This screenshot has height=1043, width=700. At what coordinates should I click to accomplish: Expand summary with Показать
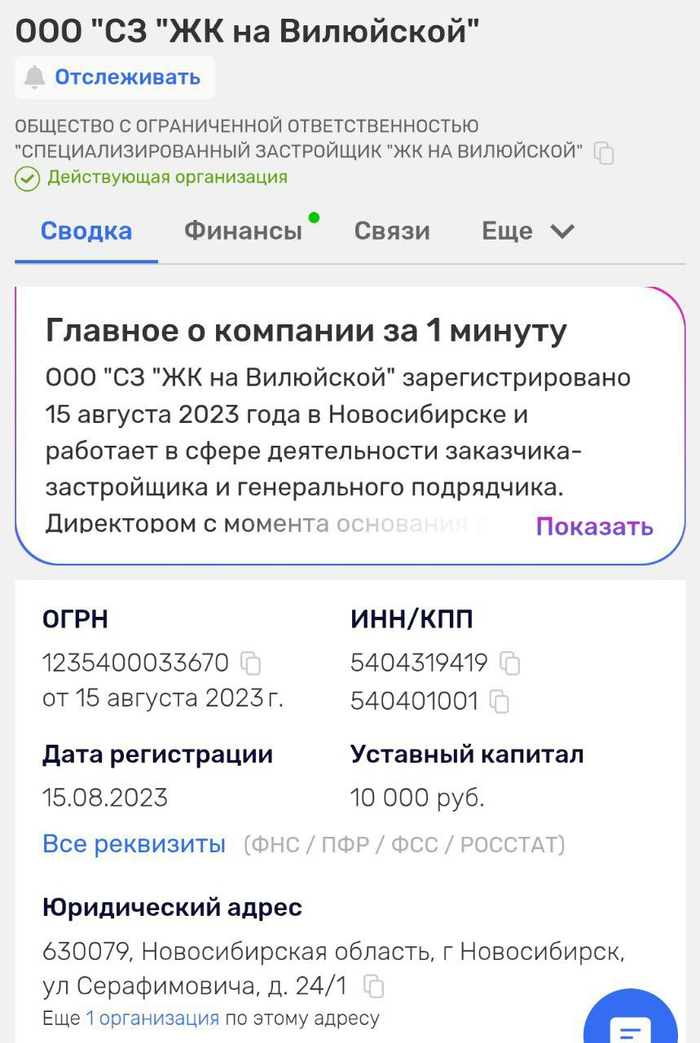click(594, 526)
